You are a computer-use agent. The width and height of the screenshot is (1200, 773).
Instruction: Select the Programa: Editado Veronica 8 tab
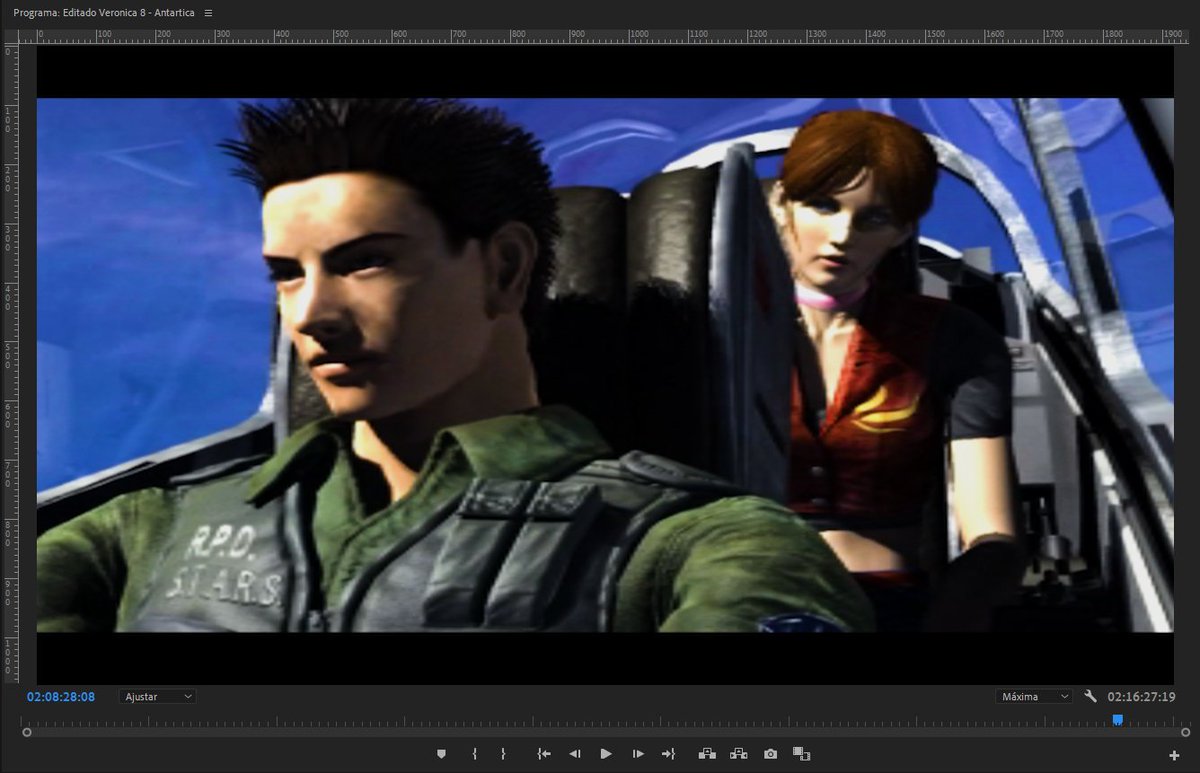coord(104,13)
